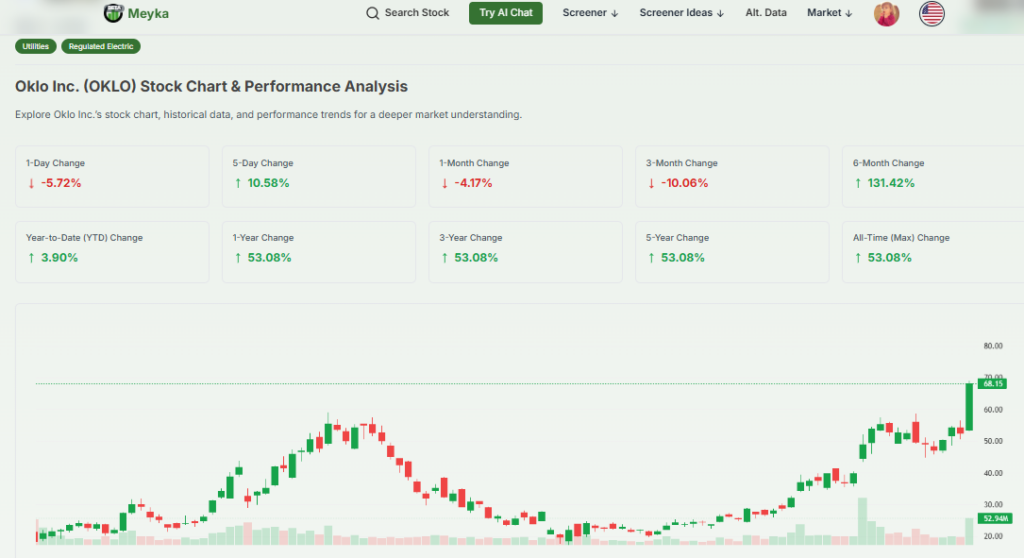Click the -10.06% 3-Month Change value

[684, 184]
